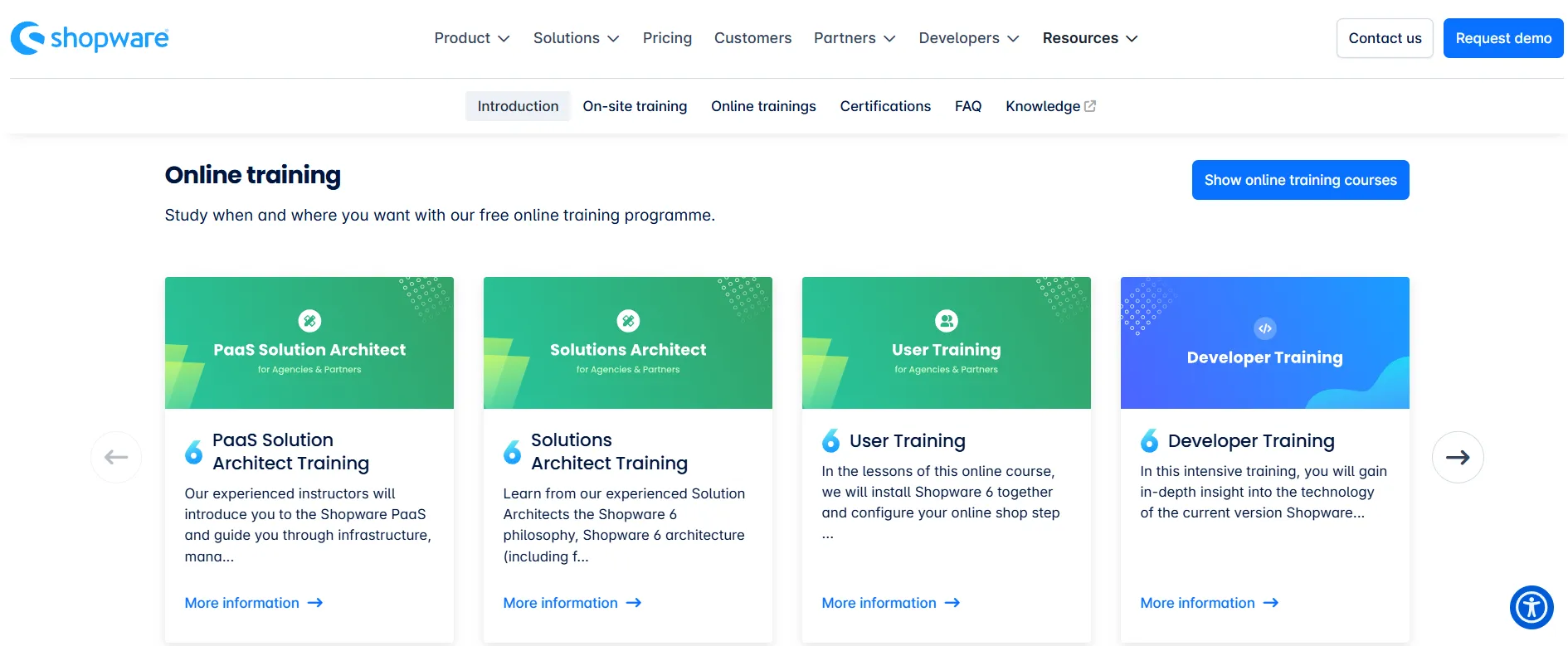
Task: Click the Solutions Architect Training card title
Action: pos(609,452)
